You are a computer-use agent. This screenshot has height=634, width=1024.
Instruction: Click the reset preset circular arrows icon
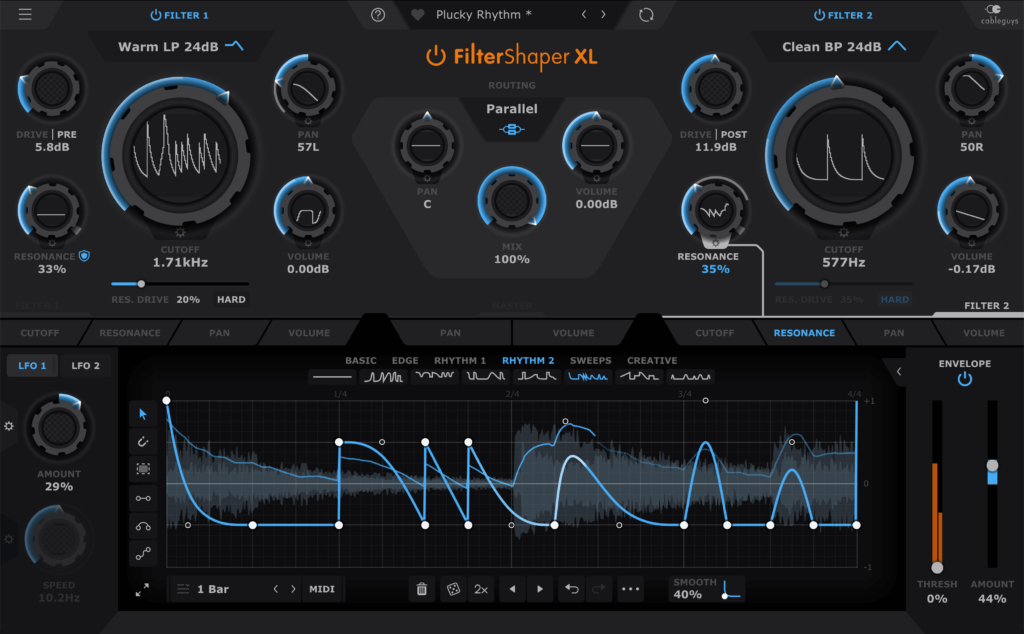pos(646,15)
